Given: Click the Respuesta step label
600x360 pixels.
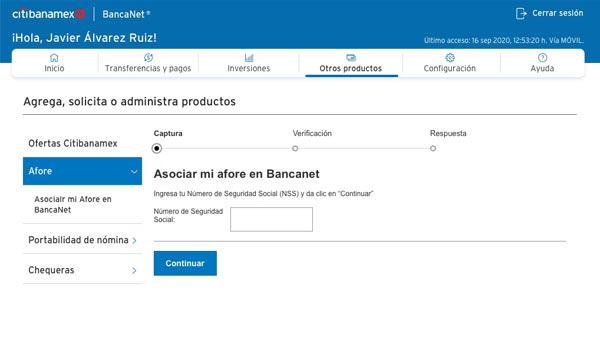Looking at the screenshot, I should [x=448, y=134].
